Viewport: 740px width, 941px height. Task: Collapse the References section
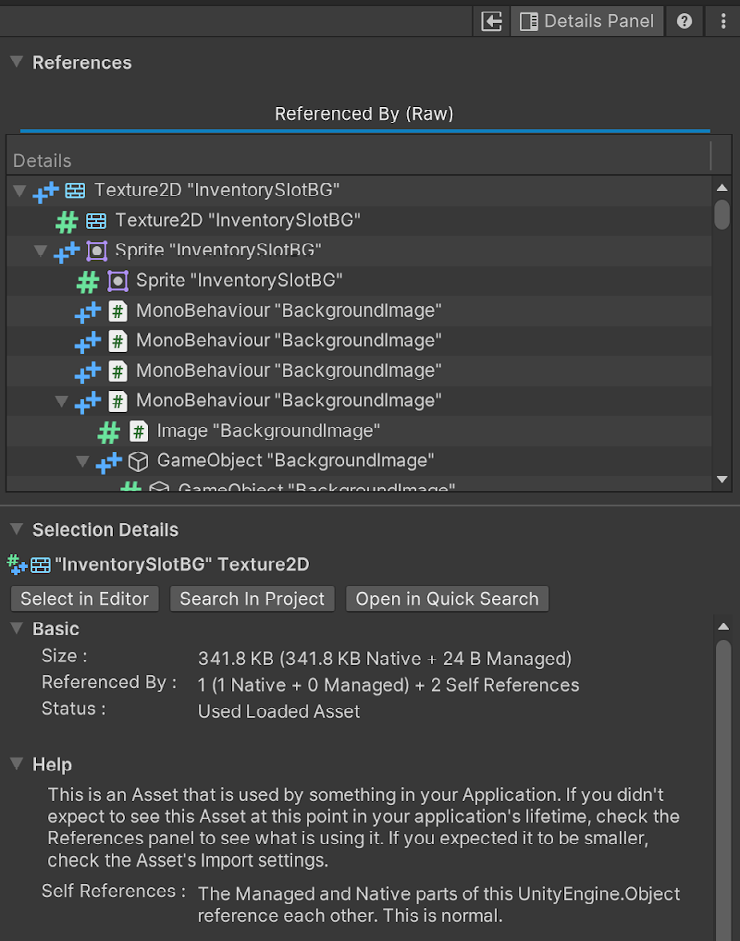[x=15, y=62]
